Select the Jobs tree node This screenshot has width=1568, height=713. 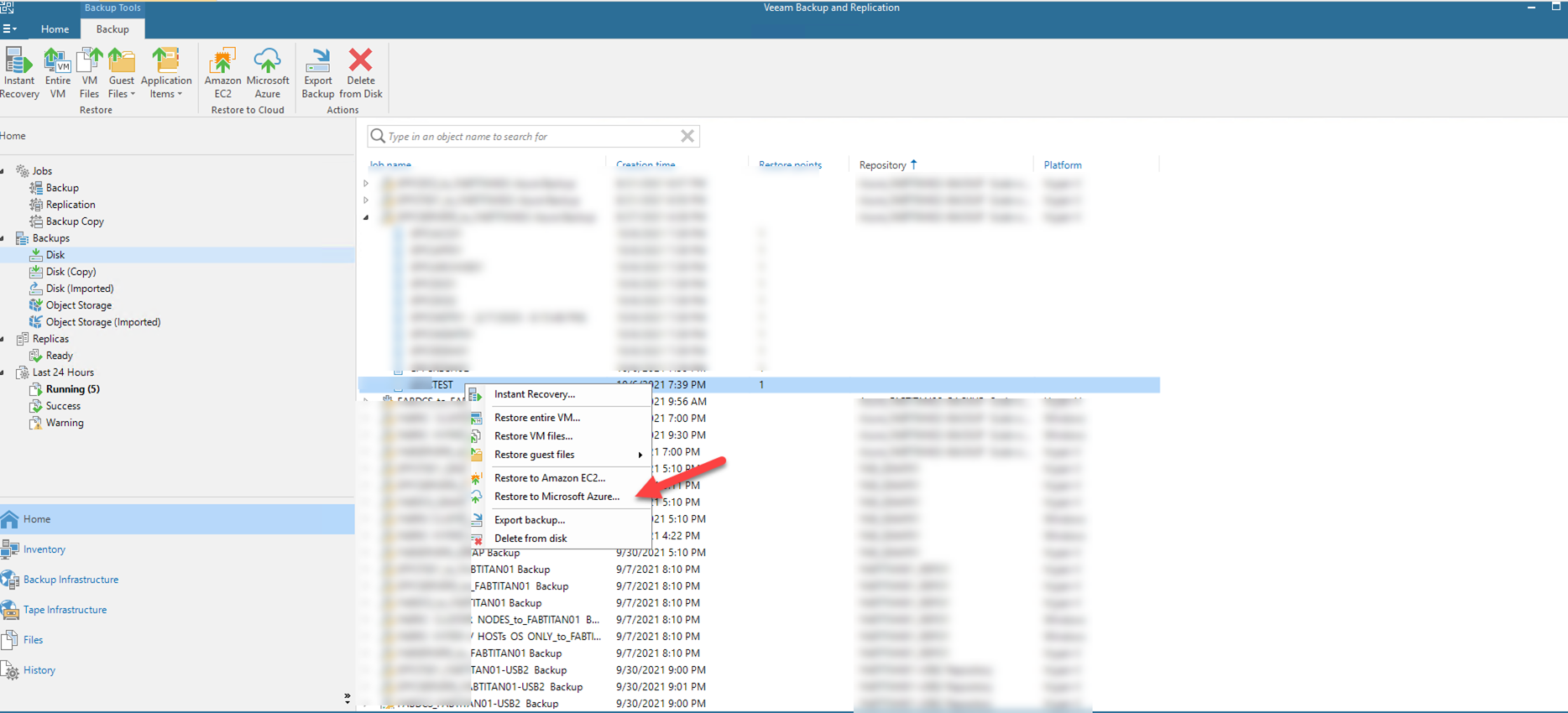(42, 171)
